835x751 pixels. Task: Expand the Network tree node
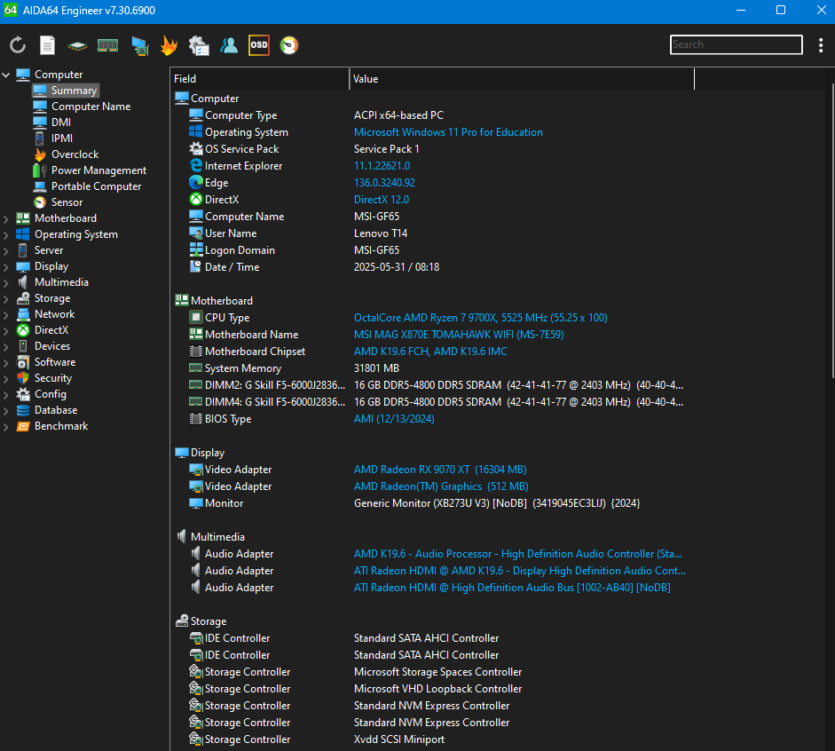[6, 315]
